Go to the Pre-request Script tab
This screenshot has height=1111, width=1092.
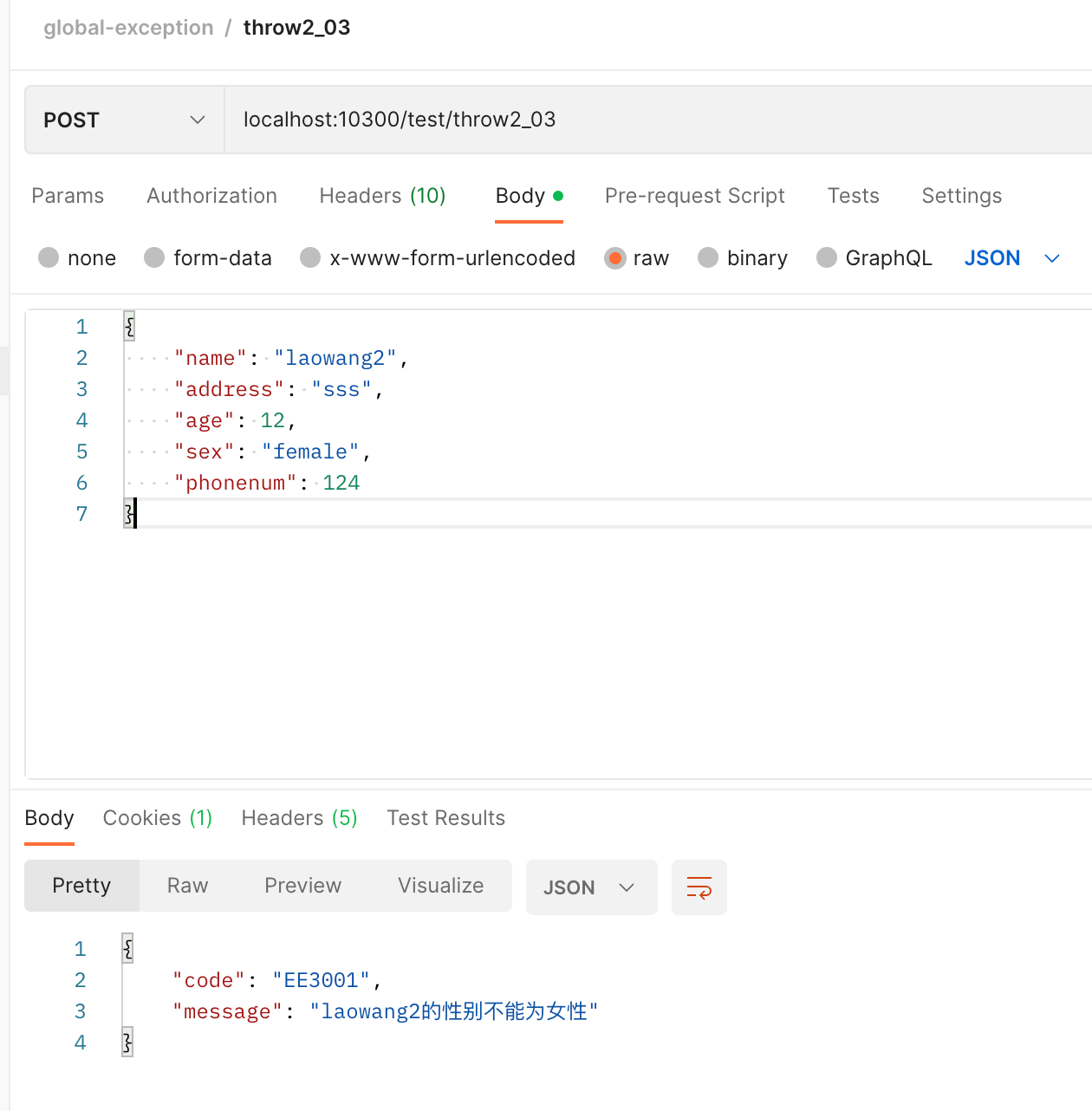(x=694, y=196)
